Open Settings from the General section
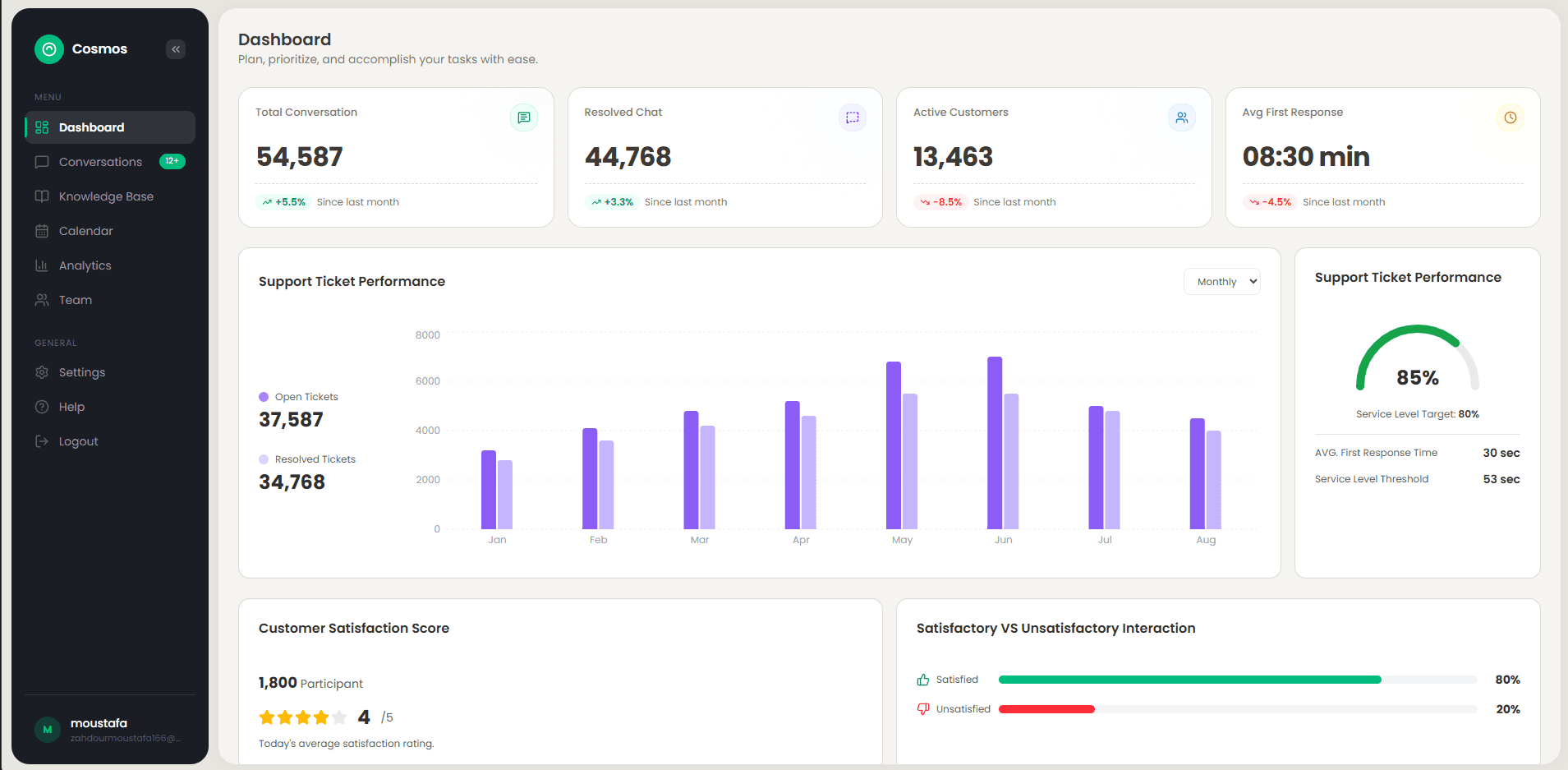 82,372
